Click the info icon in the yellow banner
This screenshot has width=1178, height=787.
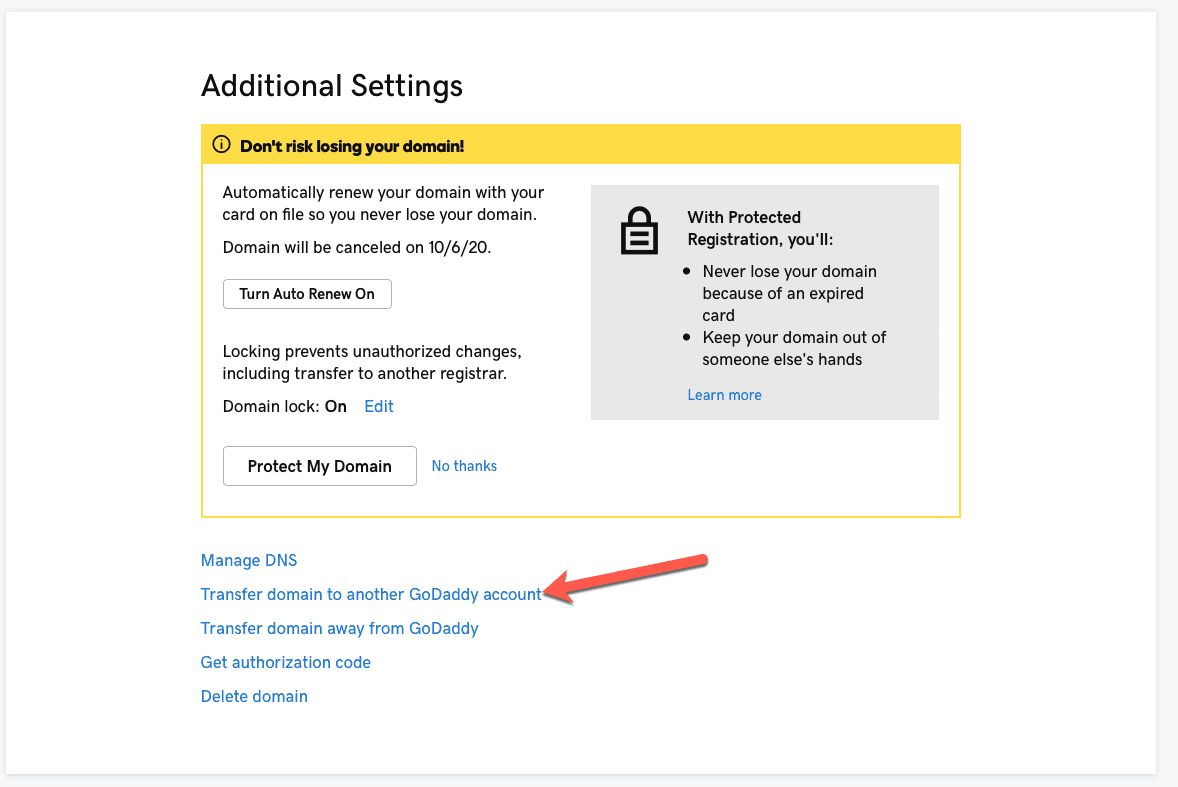click(x=221, y=144)
